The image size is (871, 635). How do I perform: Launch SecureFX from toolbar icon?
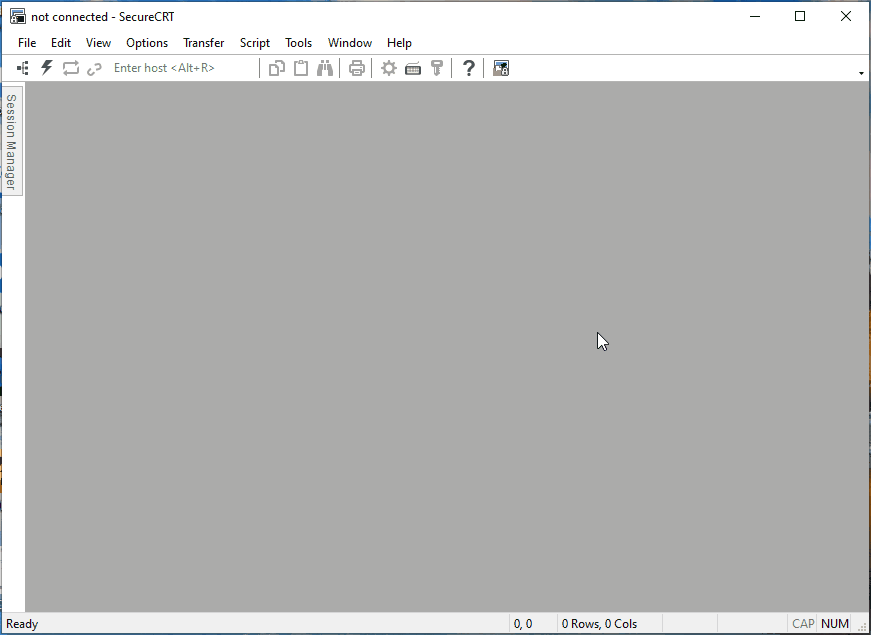pos(500,68)
